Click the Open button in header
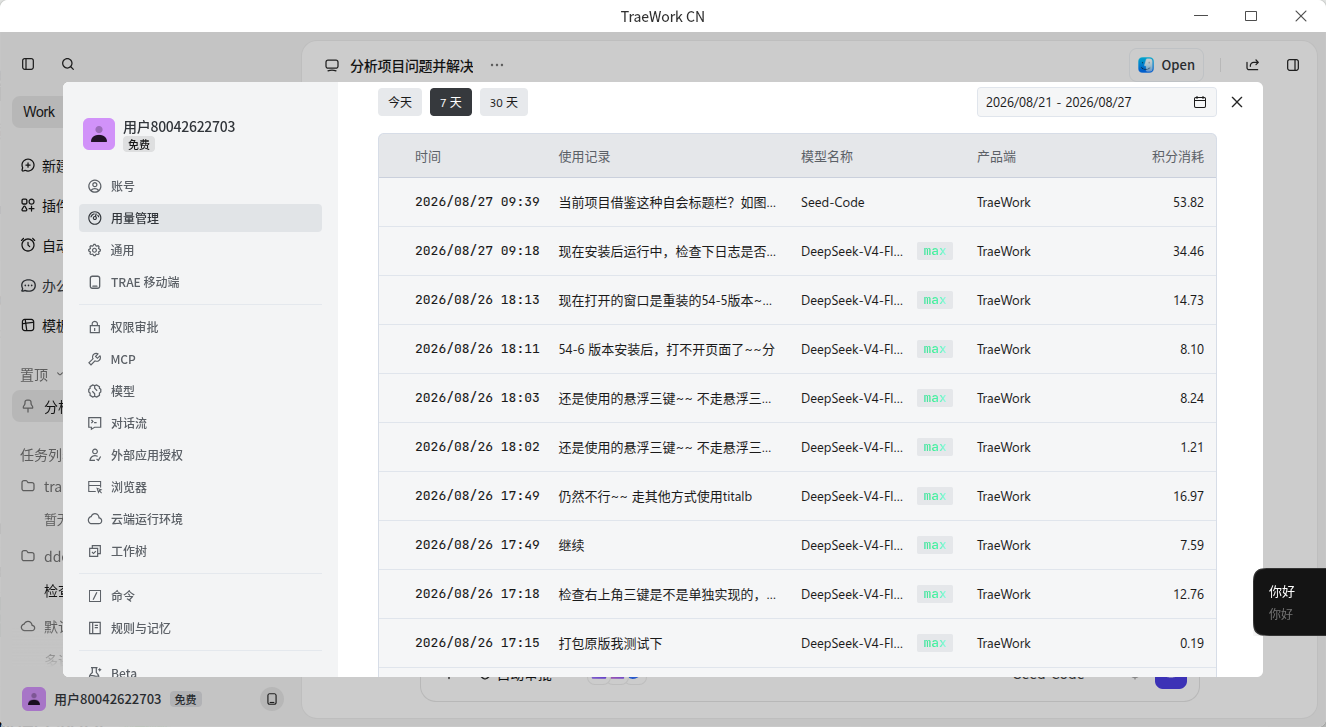Viewport: 1326px width, 727px height. click(x=1167, y=65)
